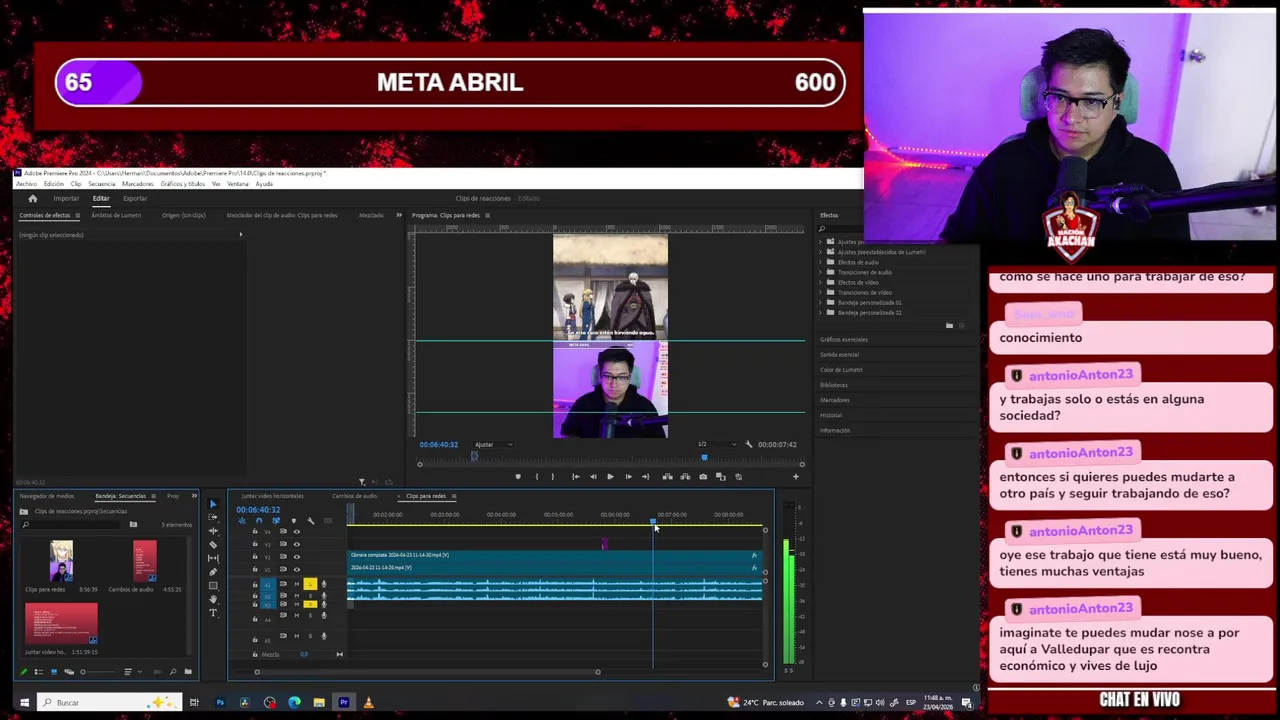This screenshot has height=720, width=1280.
Task: Select the Selection tool in timeline toolbar
Action: tap(213, 504)
